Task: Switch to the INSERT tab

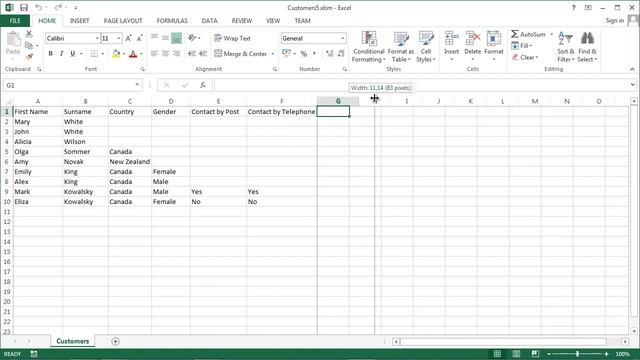Action: (x=80, y=21)
